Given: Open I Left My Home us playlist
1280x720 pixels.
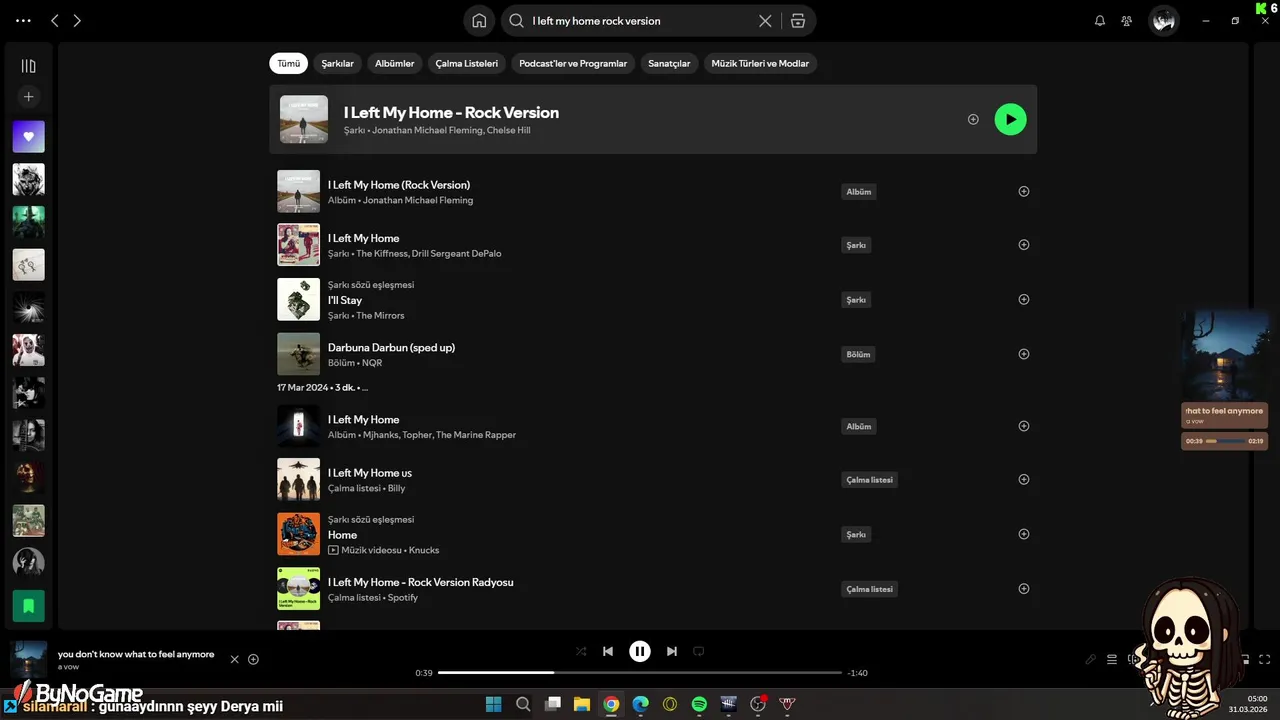Looking at the screenshot, I should (370, 473).
